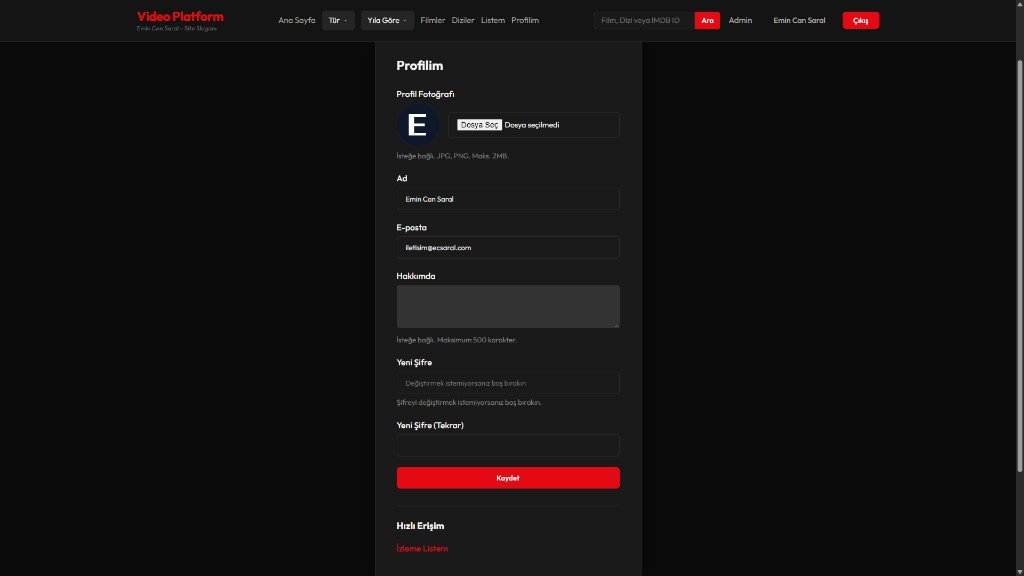Click the Çıkış logout button

point(861,19)
